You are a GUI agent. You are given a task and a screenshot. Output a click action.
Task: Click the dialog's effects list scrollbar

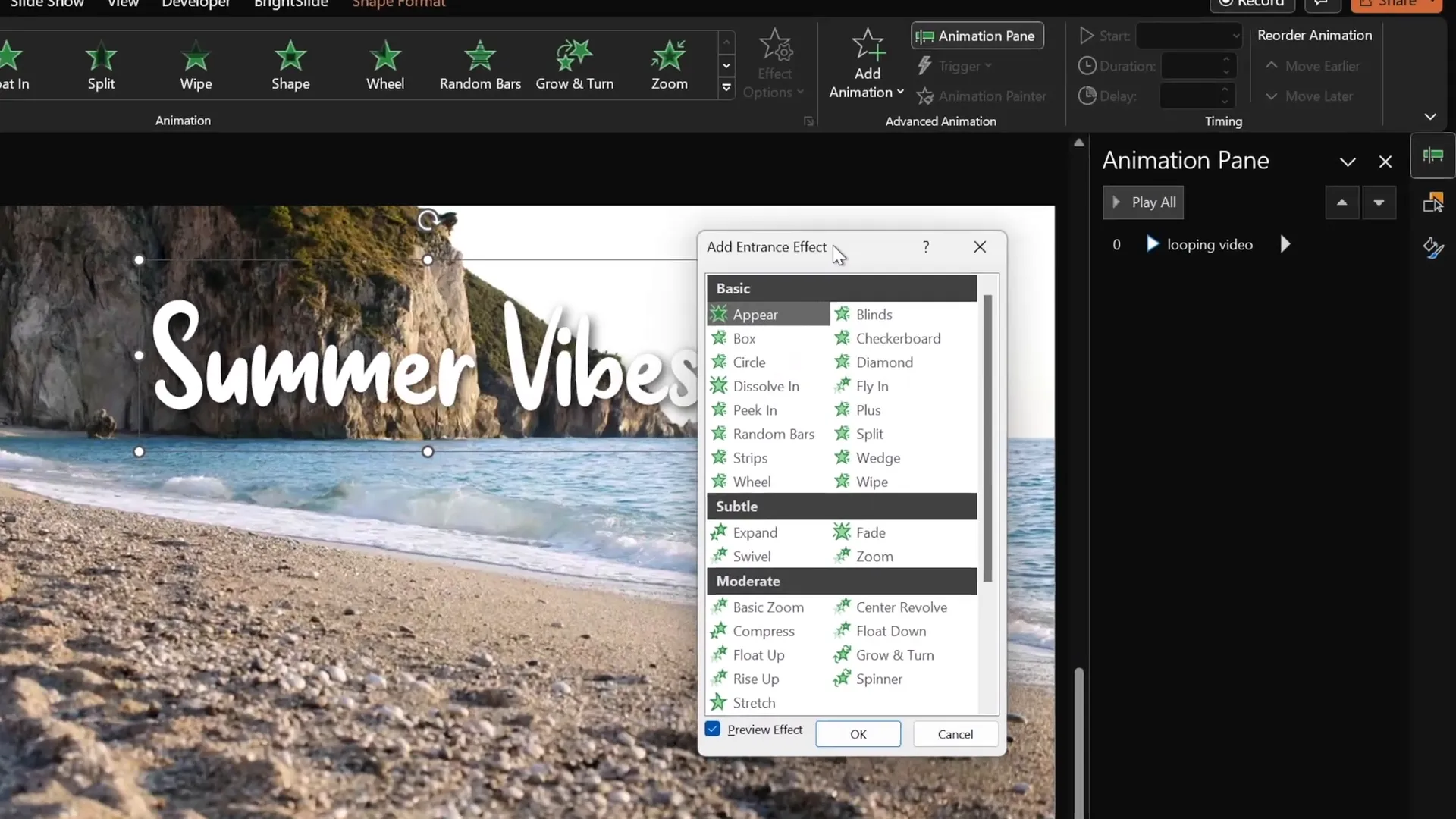(x=987, y=438)
